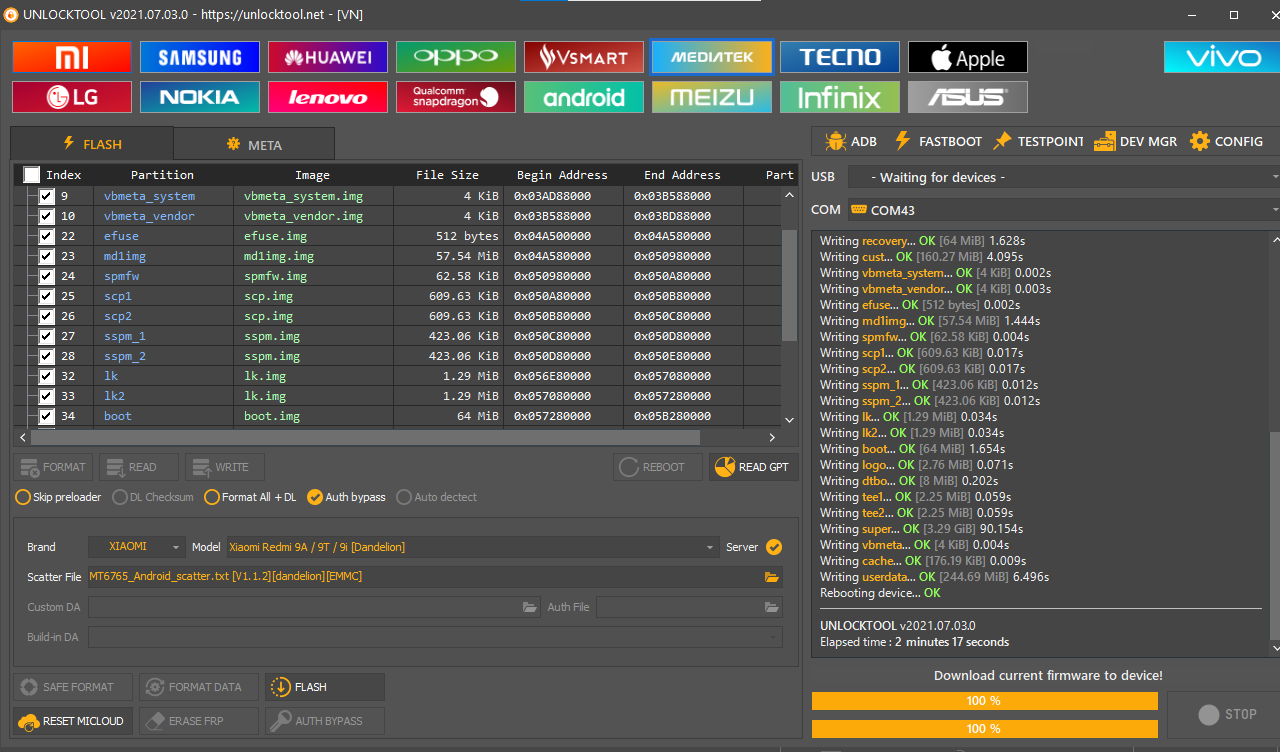Open the FASTBOOT tool
Image resolution: width=1280 pixels, height=752 pixels.
938,141
